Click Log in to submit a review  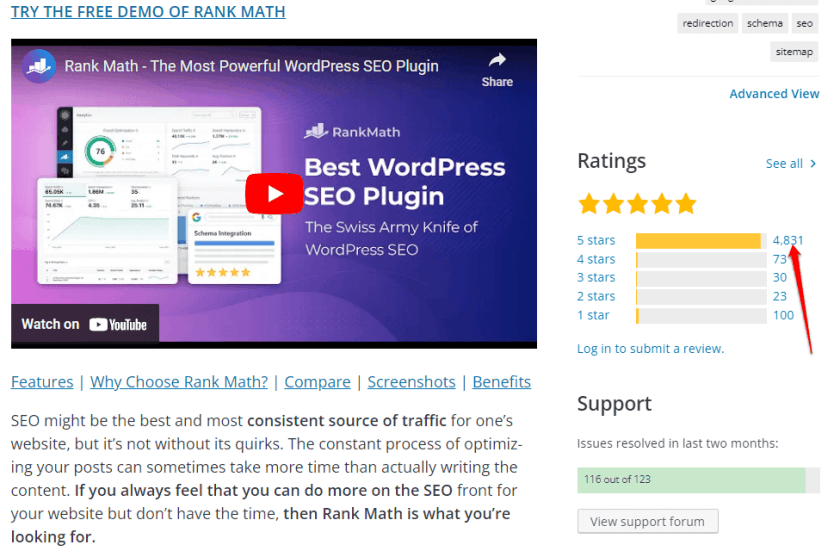650,349
